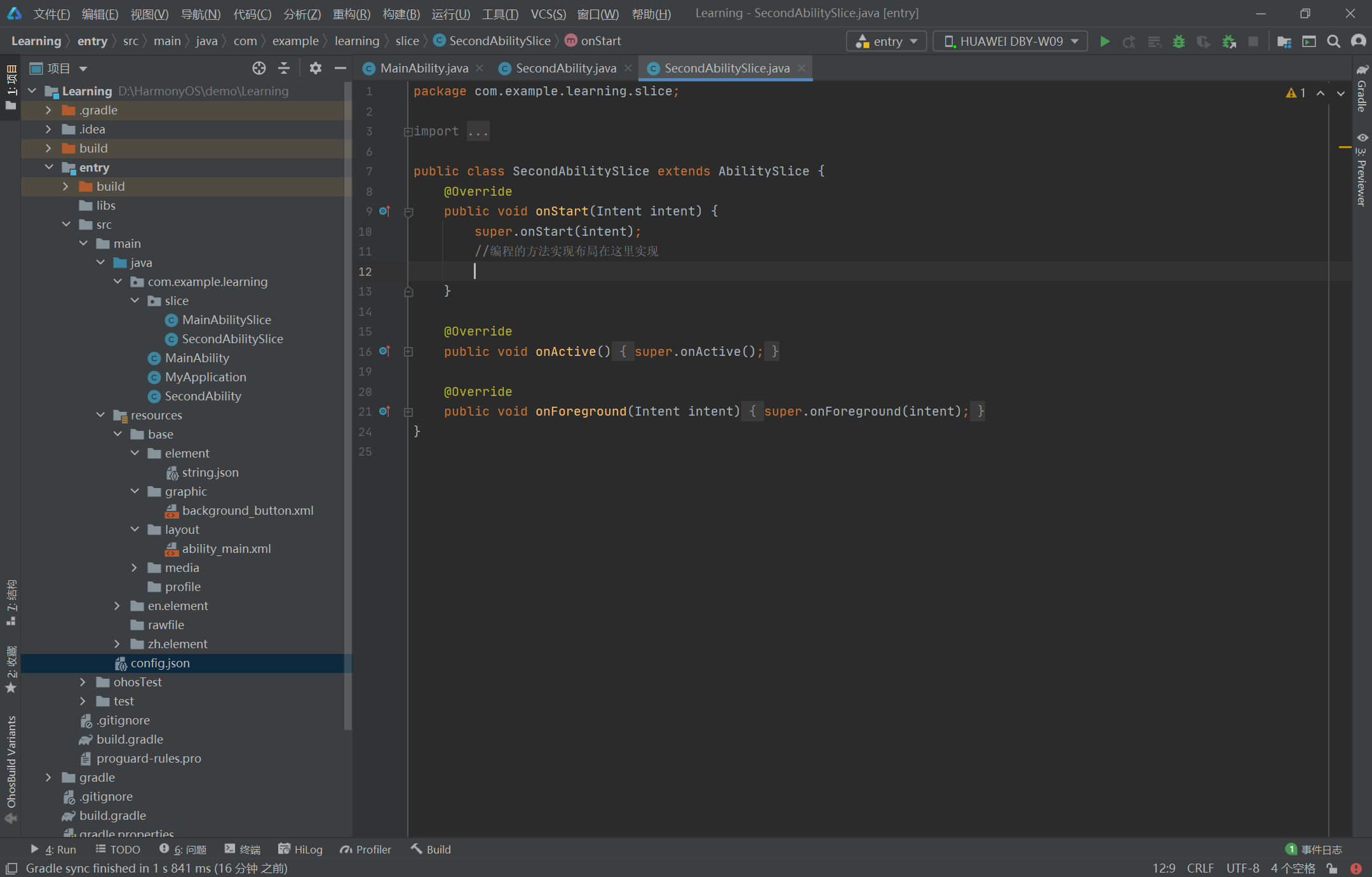1372x877 pixels.
Task: Expand the ohosTest folder
Action: 83,682
